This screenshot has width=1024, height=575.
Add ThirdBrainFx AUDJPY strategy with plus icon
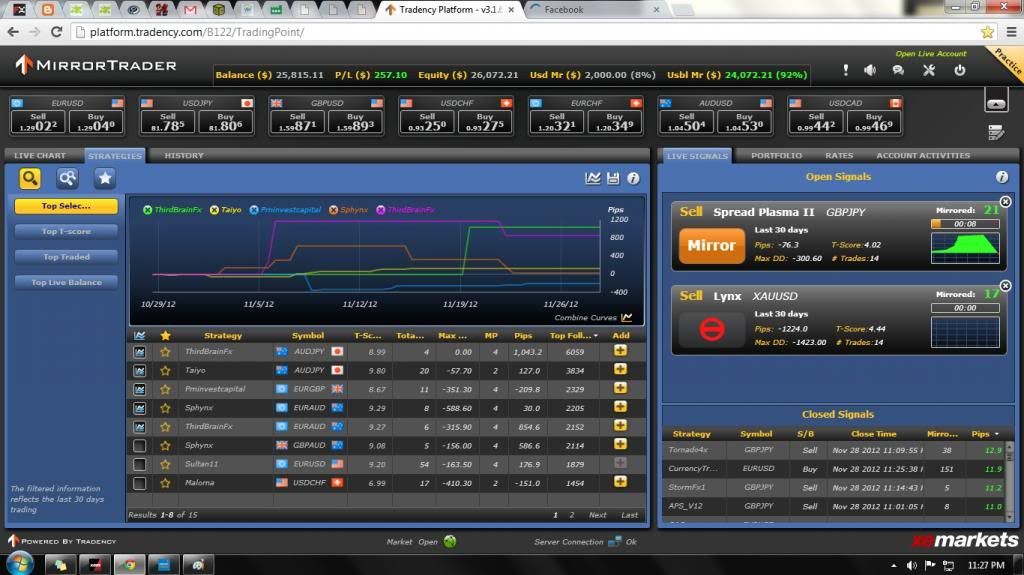620,351
